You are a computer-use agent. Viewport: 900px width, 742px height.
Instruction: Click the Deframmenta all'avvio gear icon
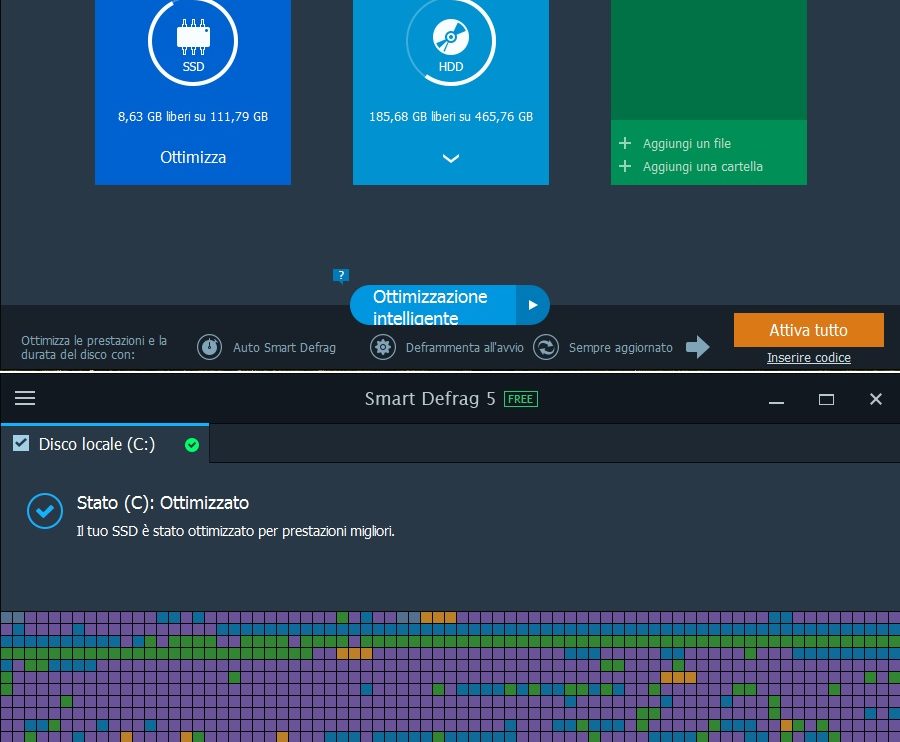click(x=382, y=347)
